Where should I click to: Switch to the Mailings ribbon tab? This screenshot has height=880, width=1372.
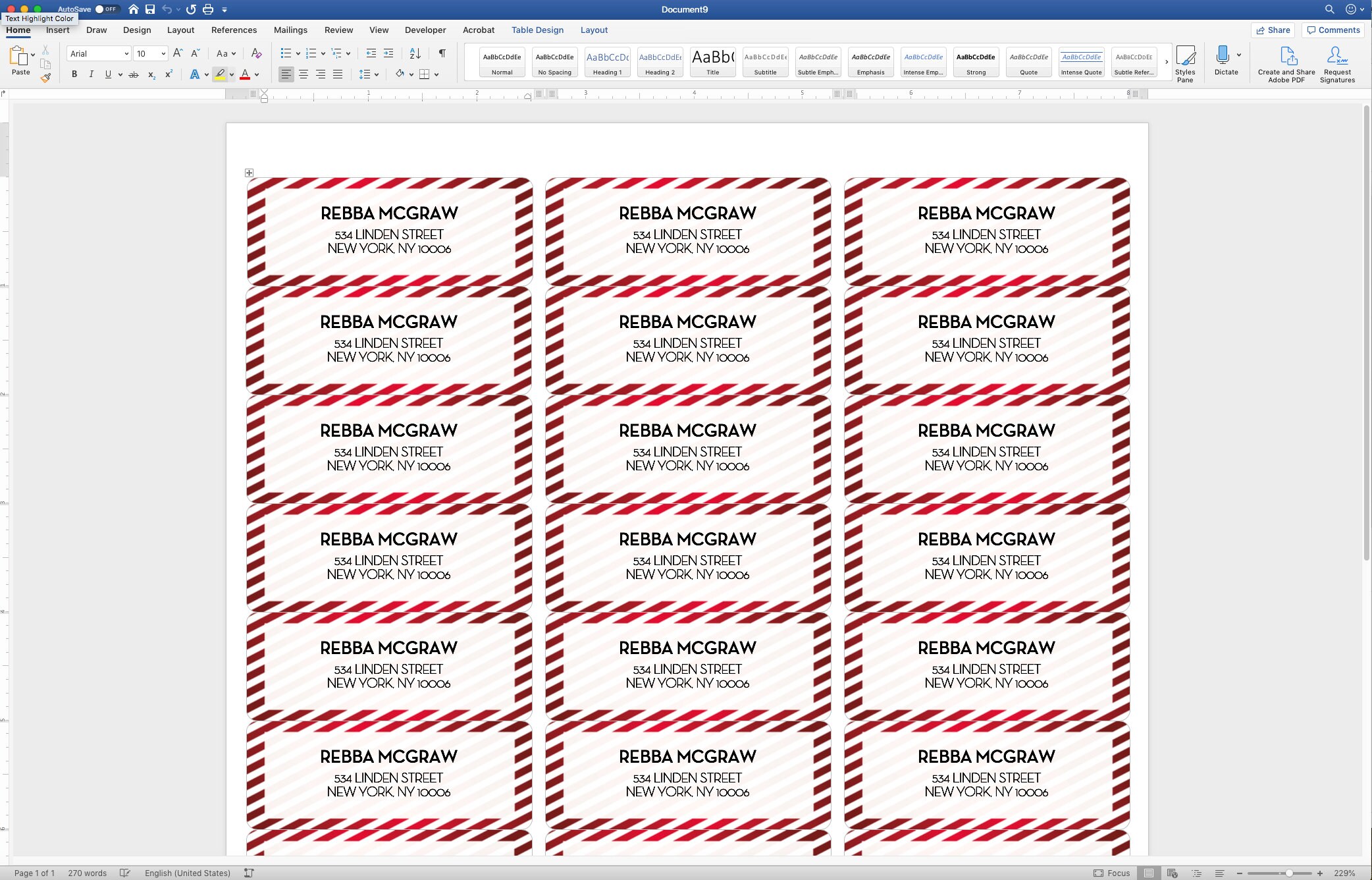290,30
